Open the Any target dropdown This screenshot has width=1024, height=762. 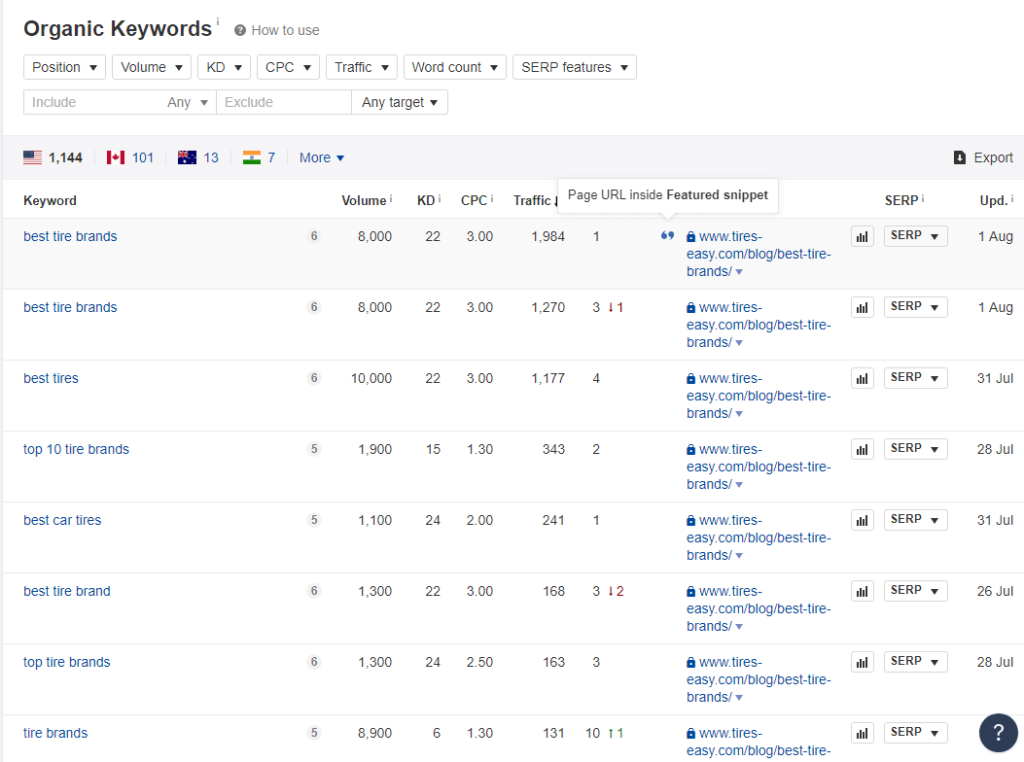click(399, 102)
